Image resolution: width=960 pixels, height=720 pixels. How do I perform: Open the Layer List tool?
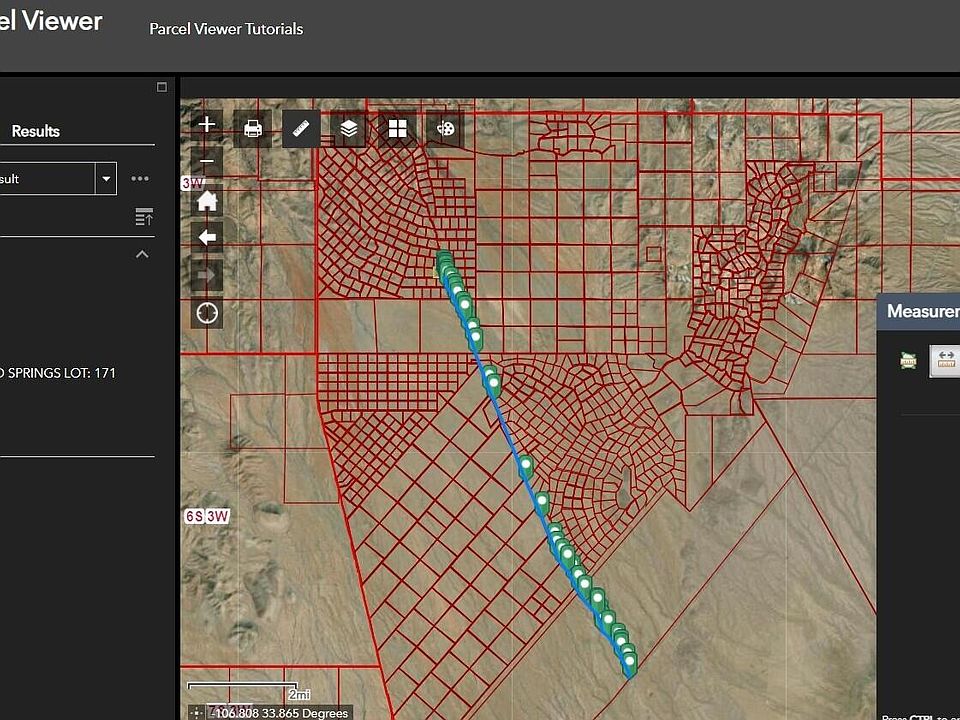pyautogui.click(x=348, y=129)
